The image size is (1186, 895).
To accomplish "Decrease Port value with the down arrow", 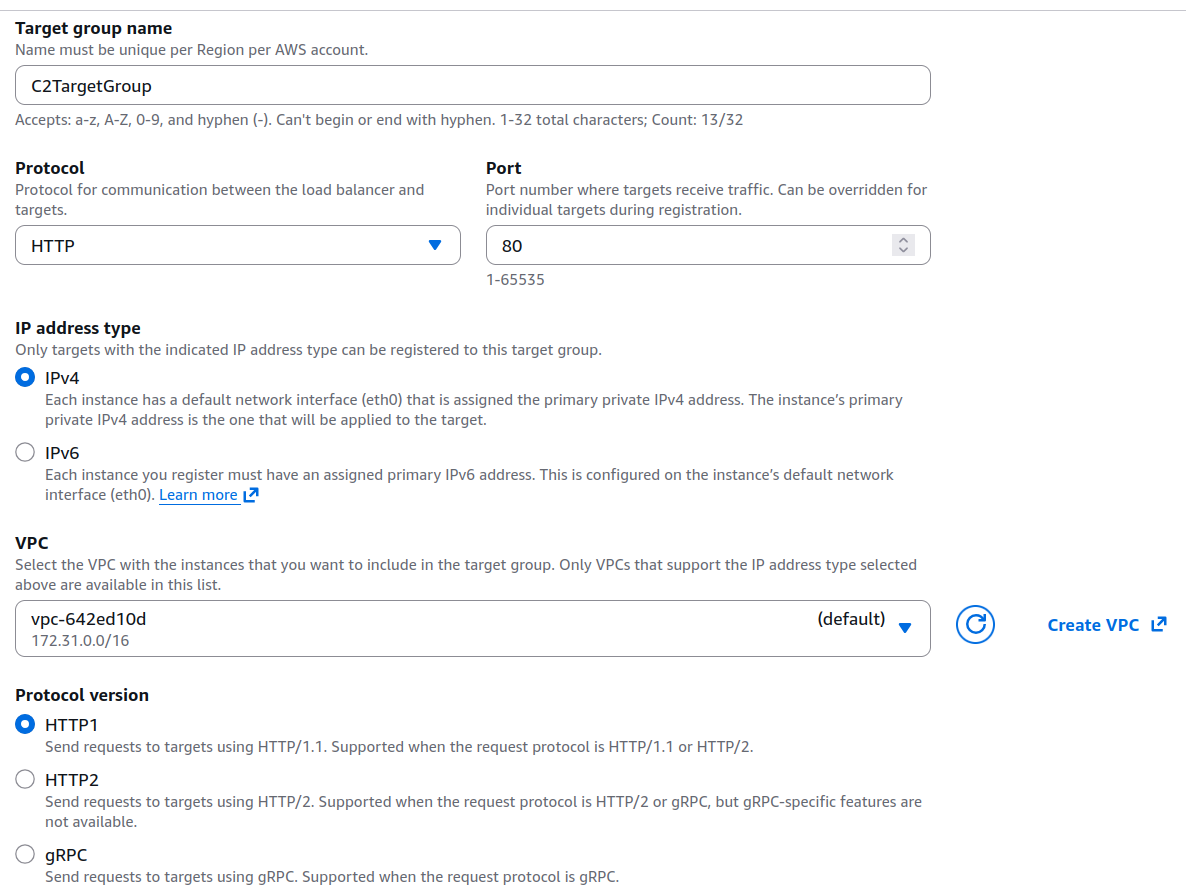I will point(904,250).
